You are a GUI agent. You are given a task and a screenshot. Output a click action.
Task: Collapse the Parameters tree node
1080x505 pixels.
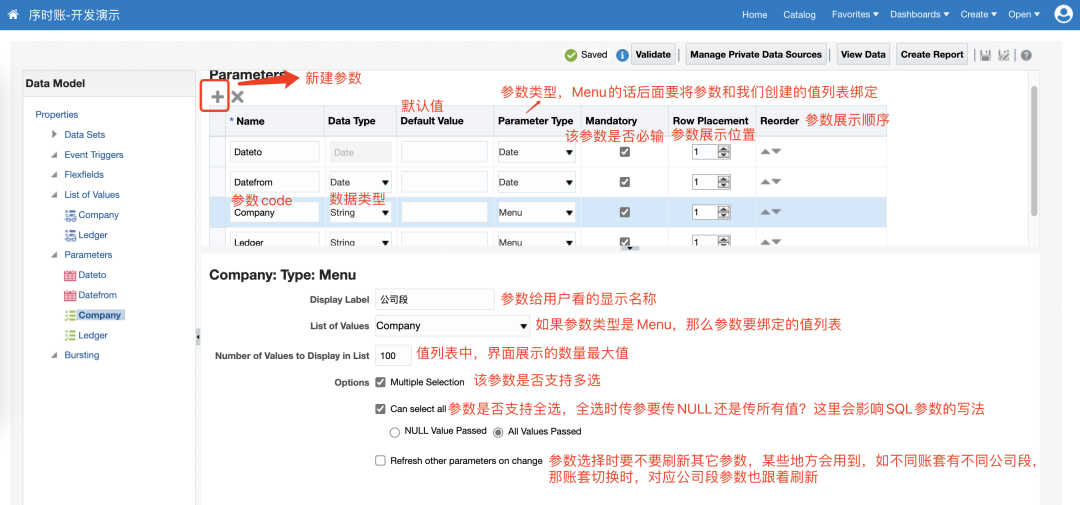tap(54, 255)
